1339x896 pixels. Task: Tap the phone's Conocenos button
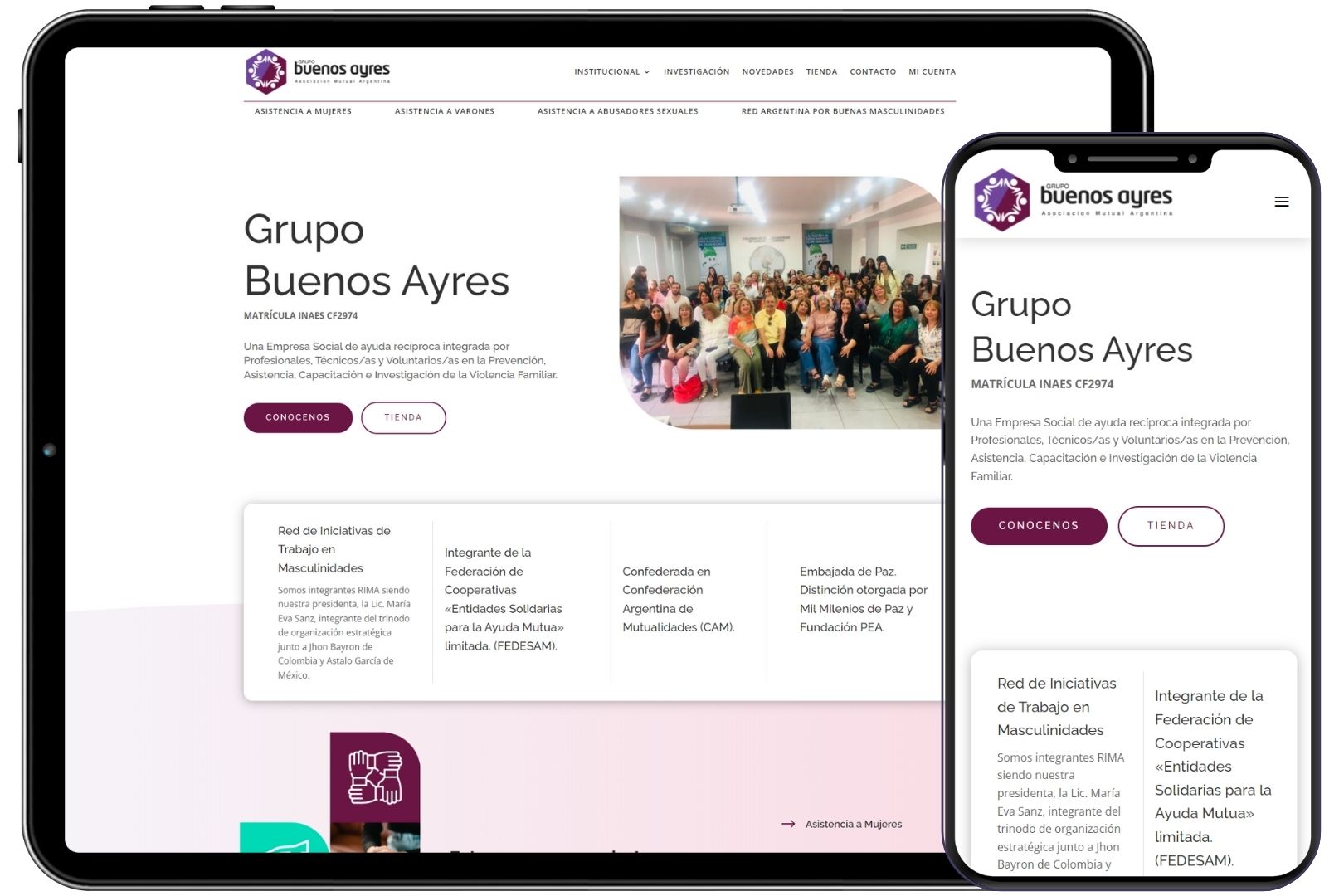1039,526
